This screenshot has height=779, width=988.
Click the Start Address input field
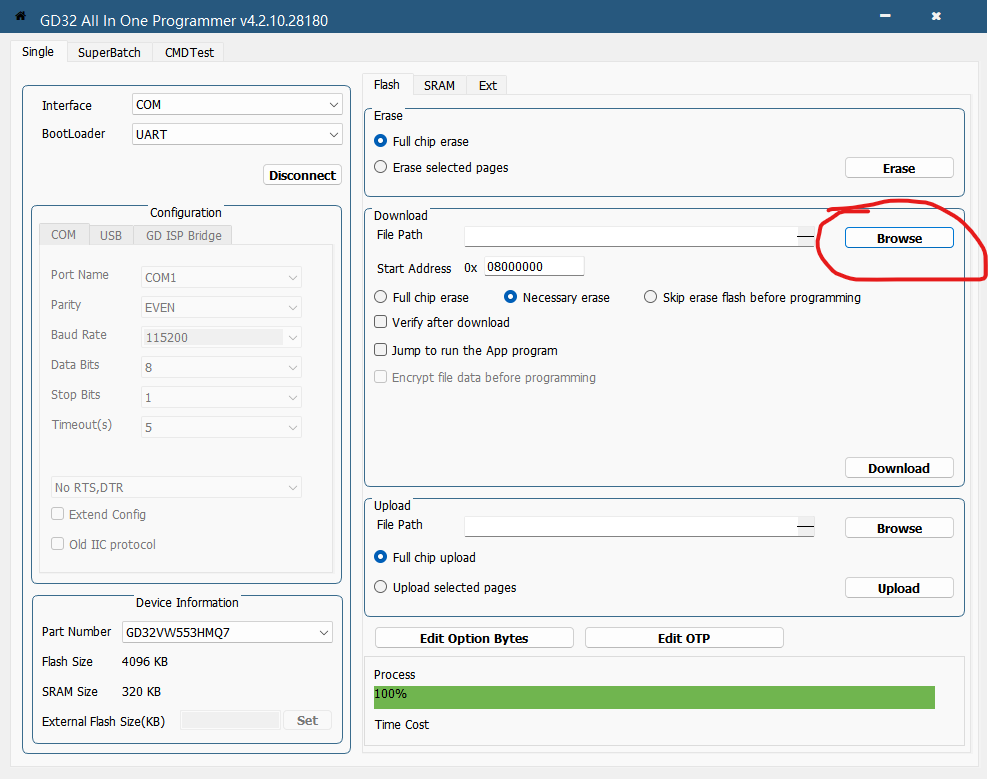(x=534, y=267)
